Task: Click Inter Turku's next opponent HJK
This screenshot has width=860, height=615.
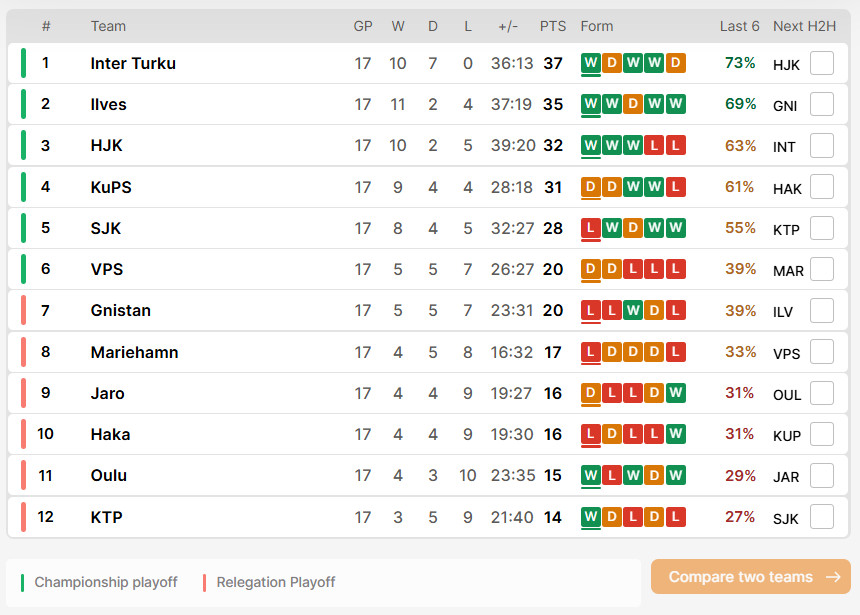Action: 786,65
